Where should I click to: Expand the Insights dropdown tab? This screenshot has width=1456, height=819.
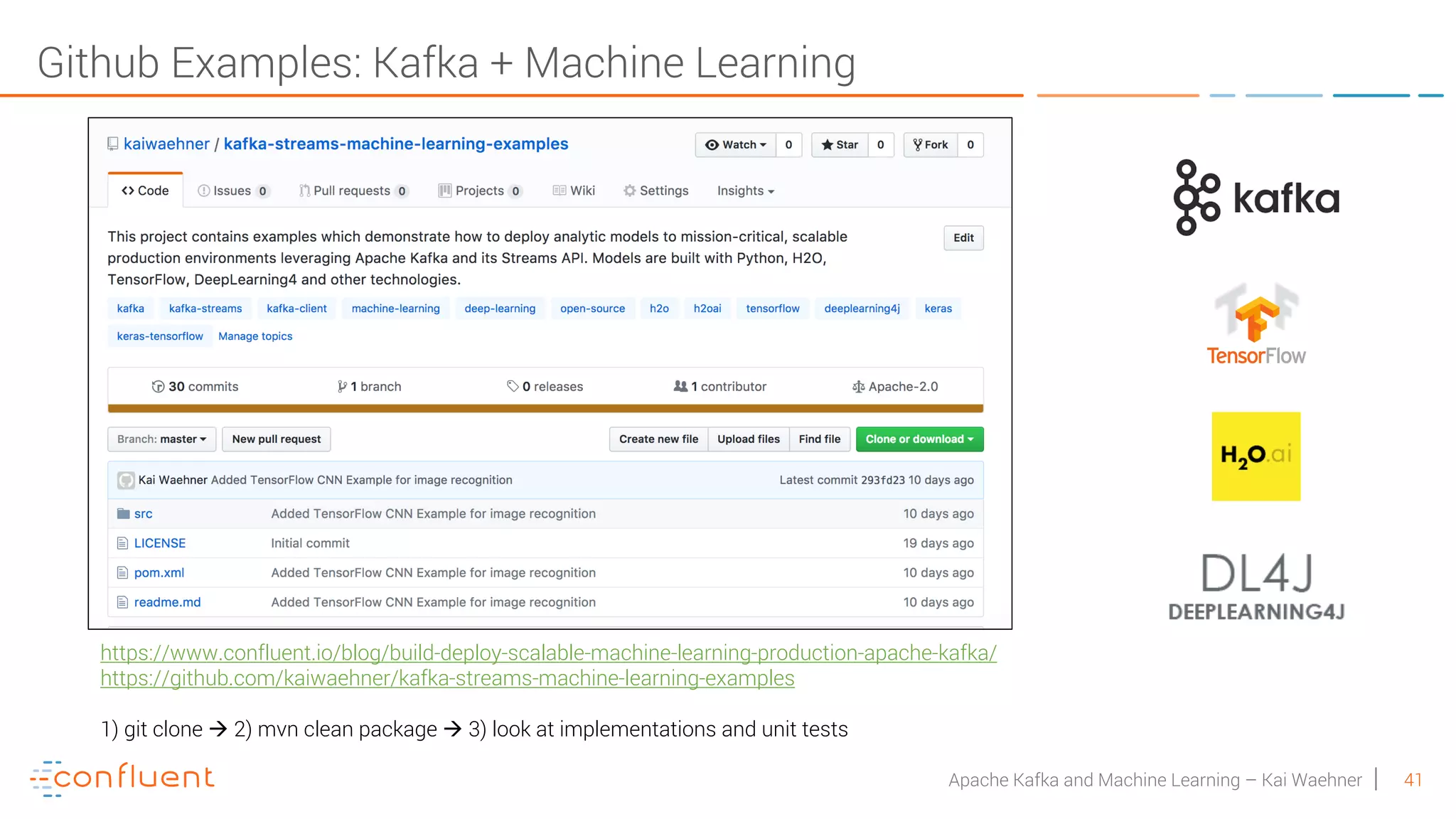coord(745,191)
